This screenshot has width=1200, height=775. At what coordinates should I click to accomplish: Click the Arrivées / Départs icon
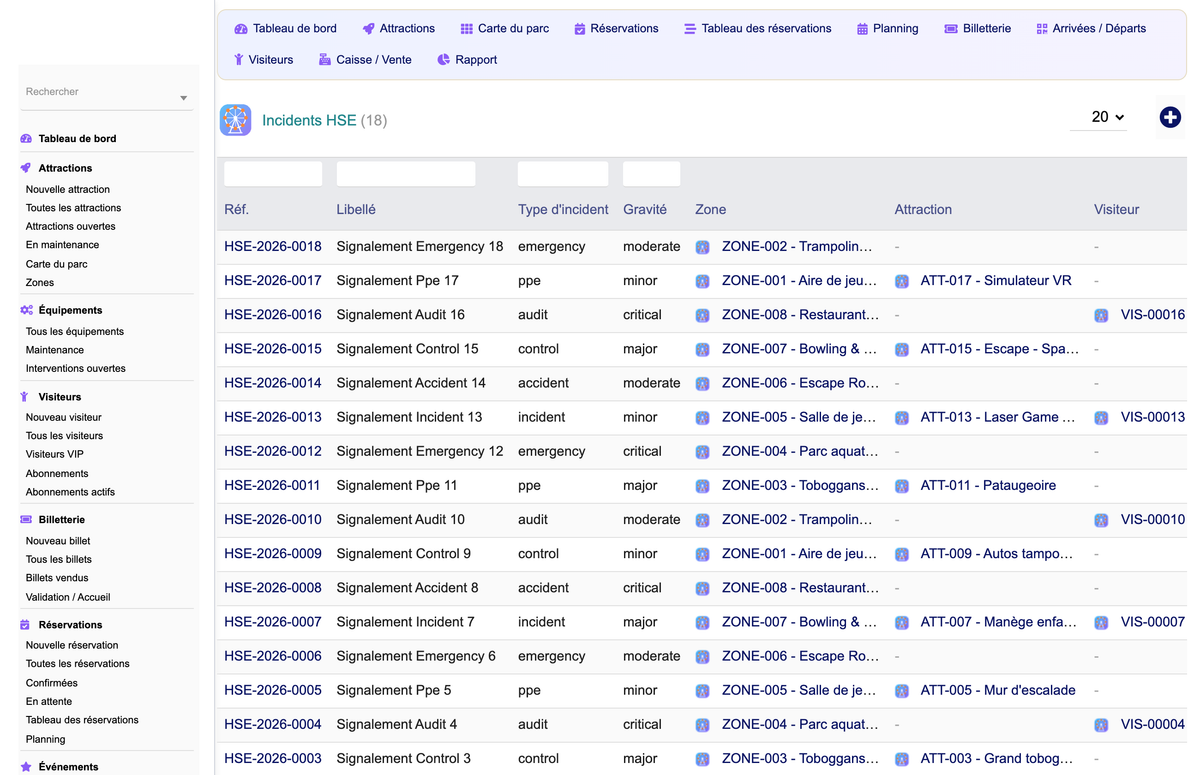click(1042, 29)
